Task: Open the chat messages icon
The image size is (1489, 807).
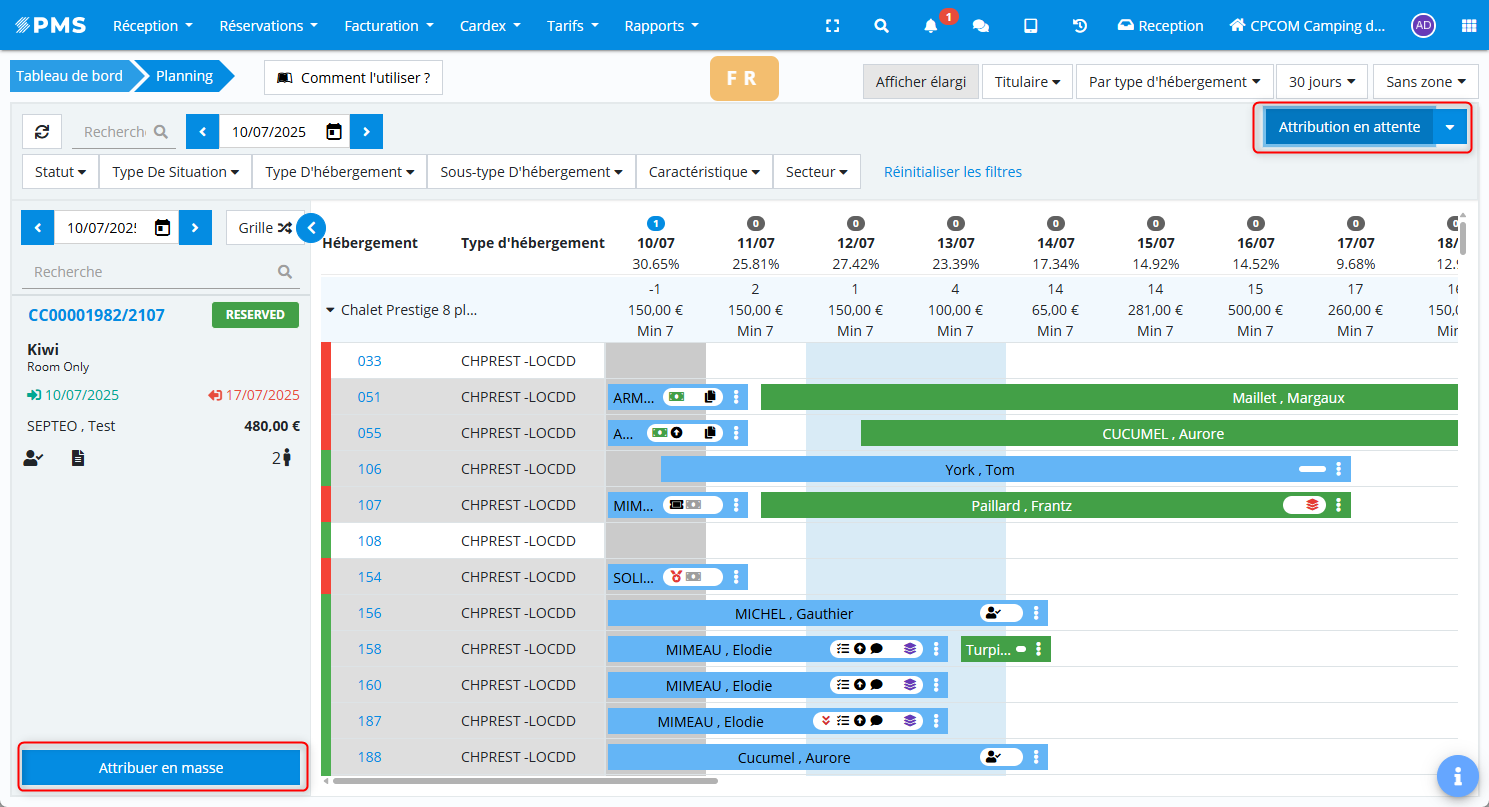Action: [x=981, y=26]
